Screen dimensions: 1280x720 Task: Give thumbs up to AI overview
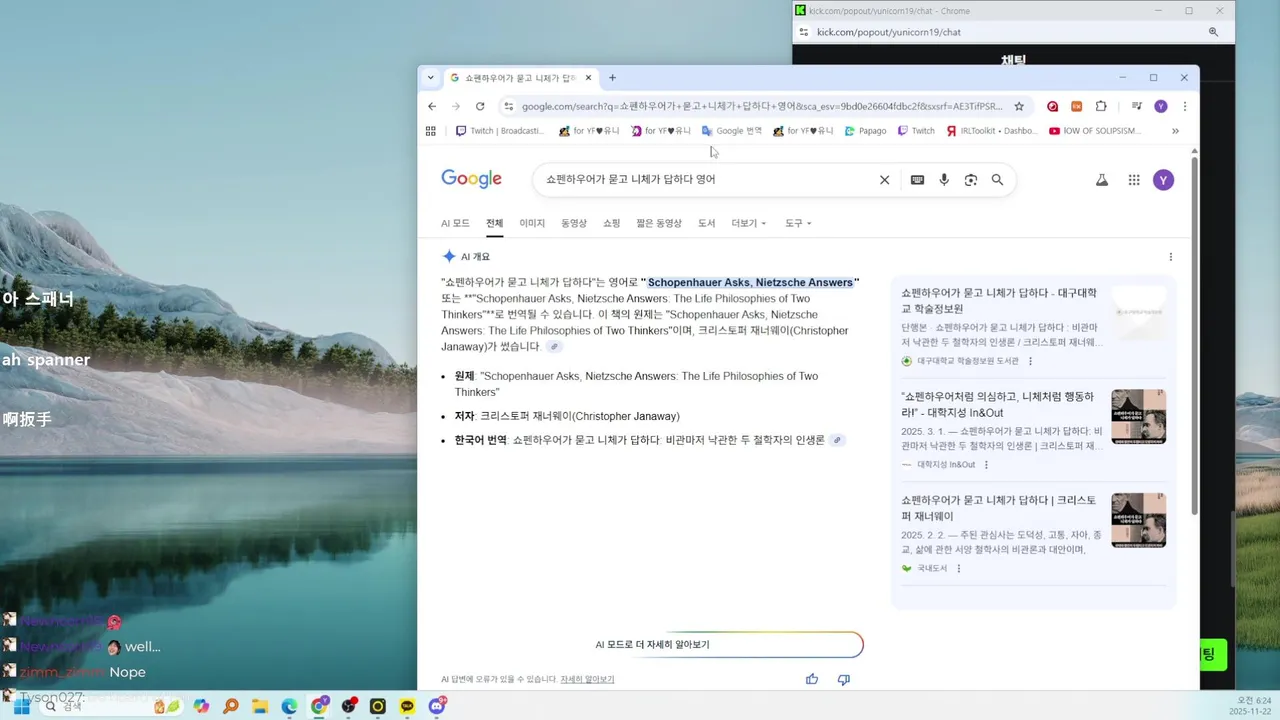[x=812, y=679]
